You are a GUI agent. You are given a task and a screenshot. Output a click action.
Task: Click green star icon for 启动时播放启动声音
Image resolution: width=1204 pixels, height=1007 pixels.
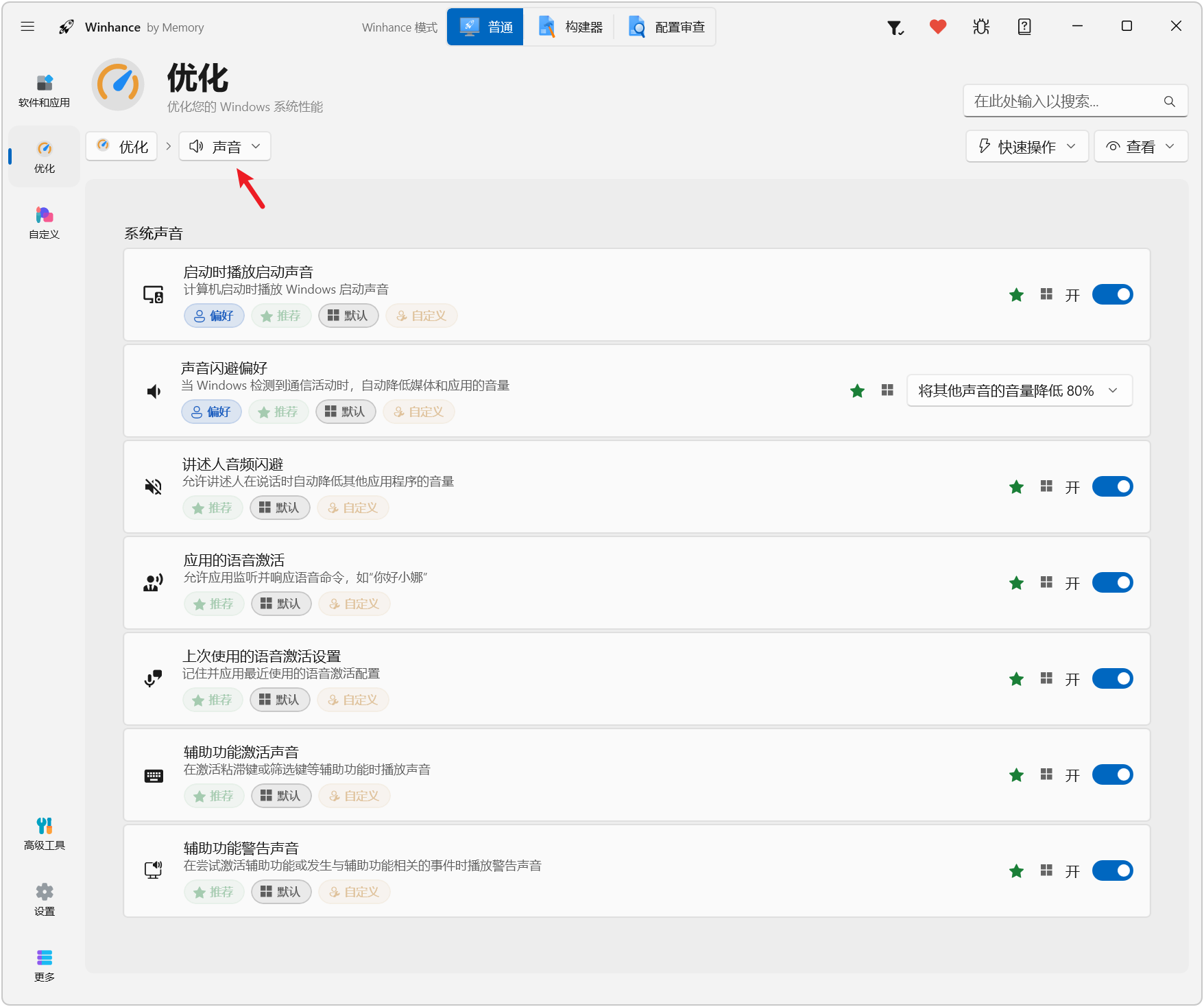pyautogui.click(x=1017, y=295)
